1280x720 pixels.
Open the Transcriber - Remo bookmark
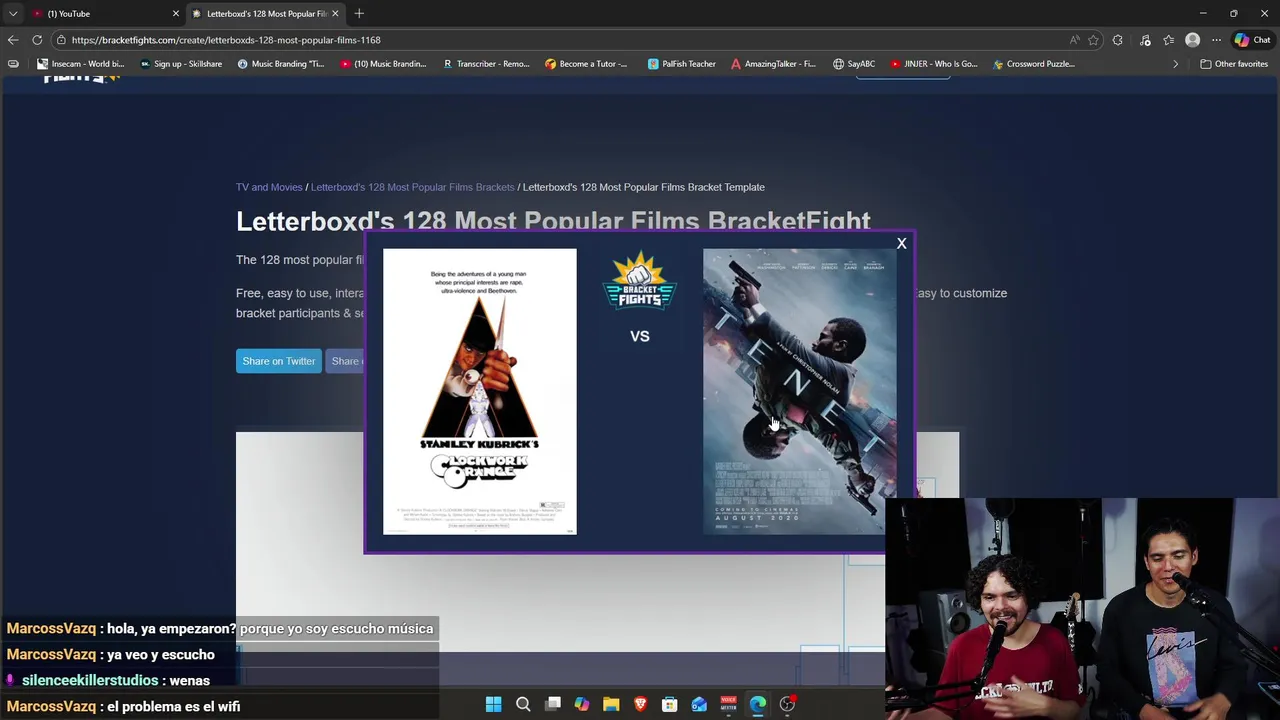(486, 64)
